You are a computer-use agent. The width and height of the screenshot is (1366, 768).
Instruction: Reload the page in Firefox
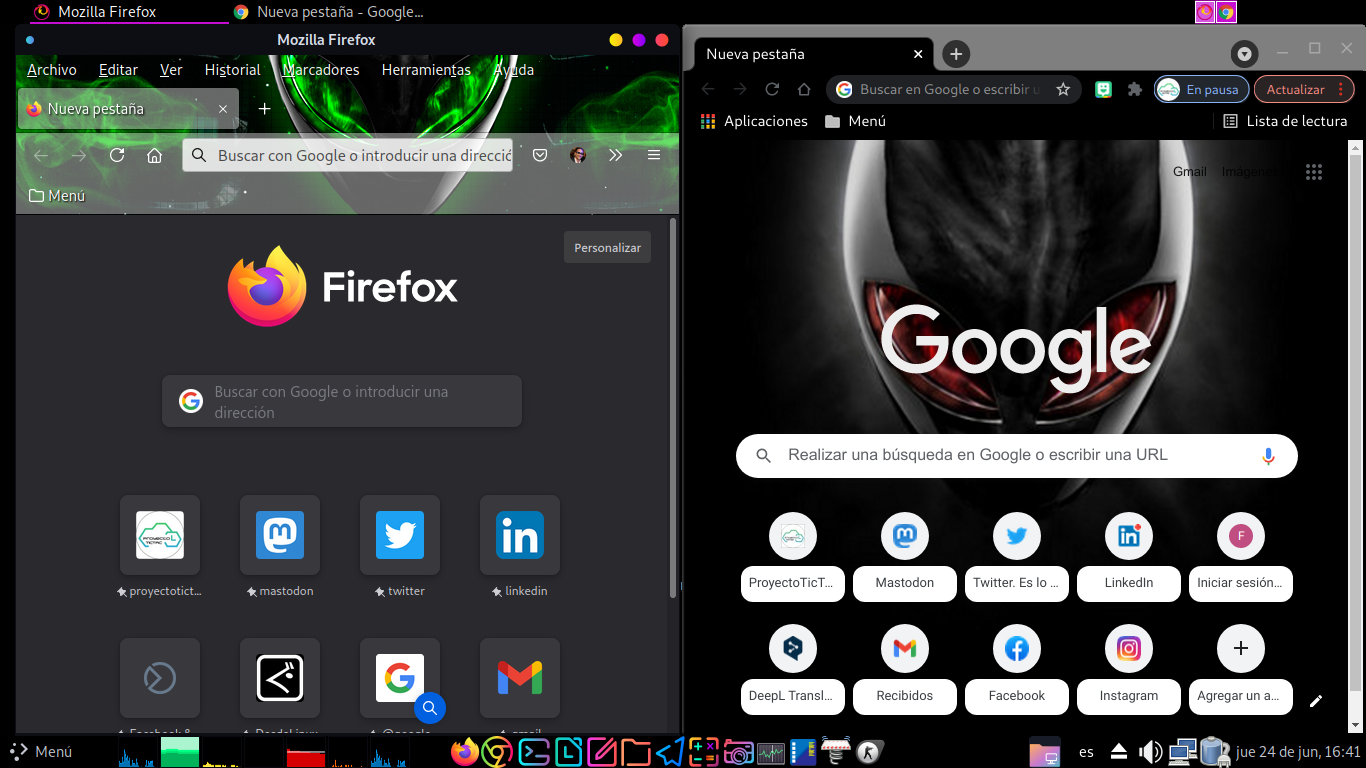pyautogui.click(x=117, y=156)
